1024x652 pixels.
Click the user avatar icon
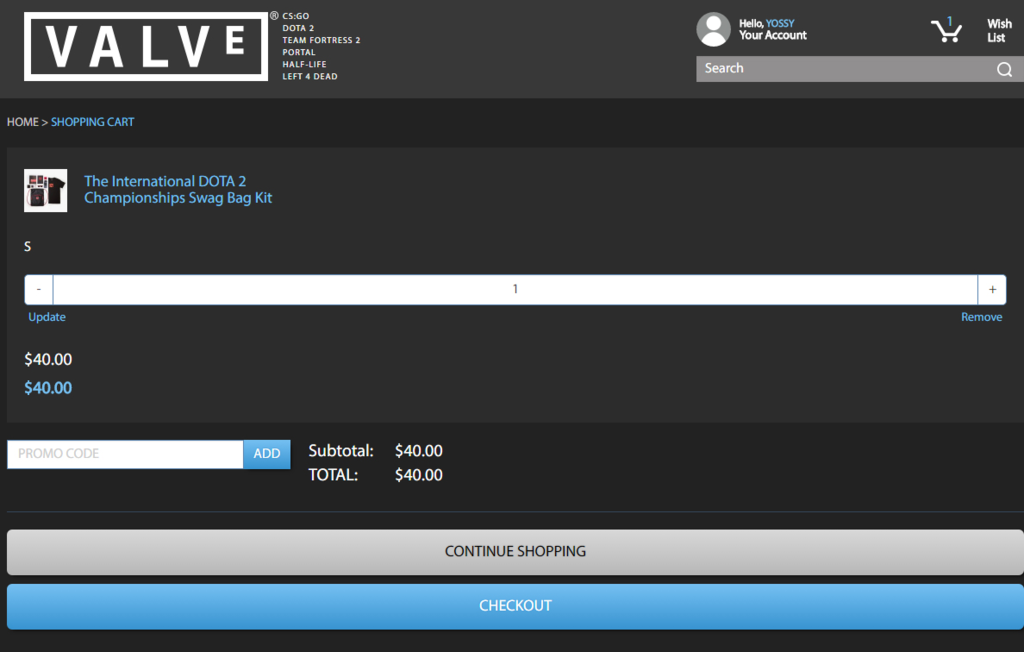713,29
